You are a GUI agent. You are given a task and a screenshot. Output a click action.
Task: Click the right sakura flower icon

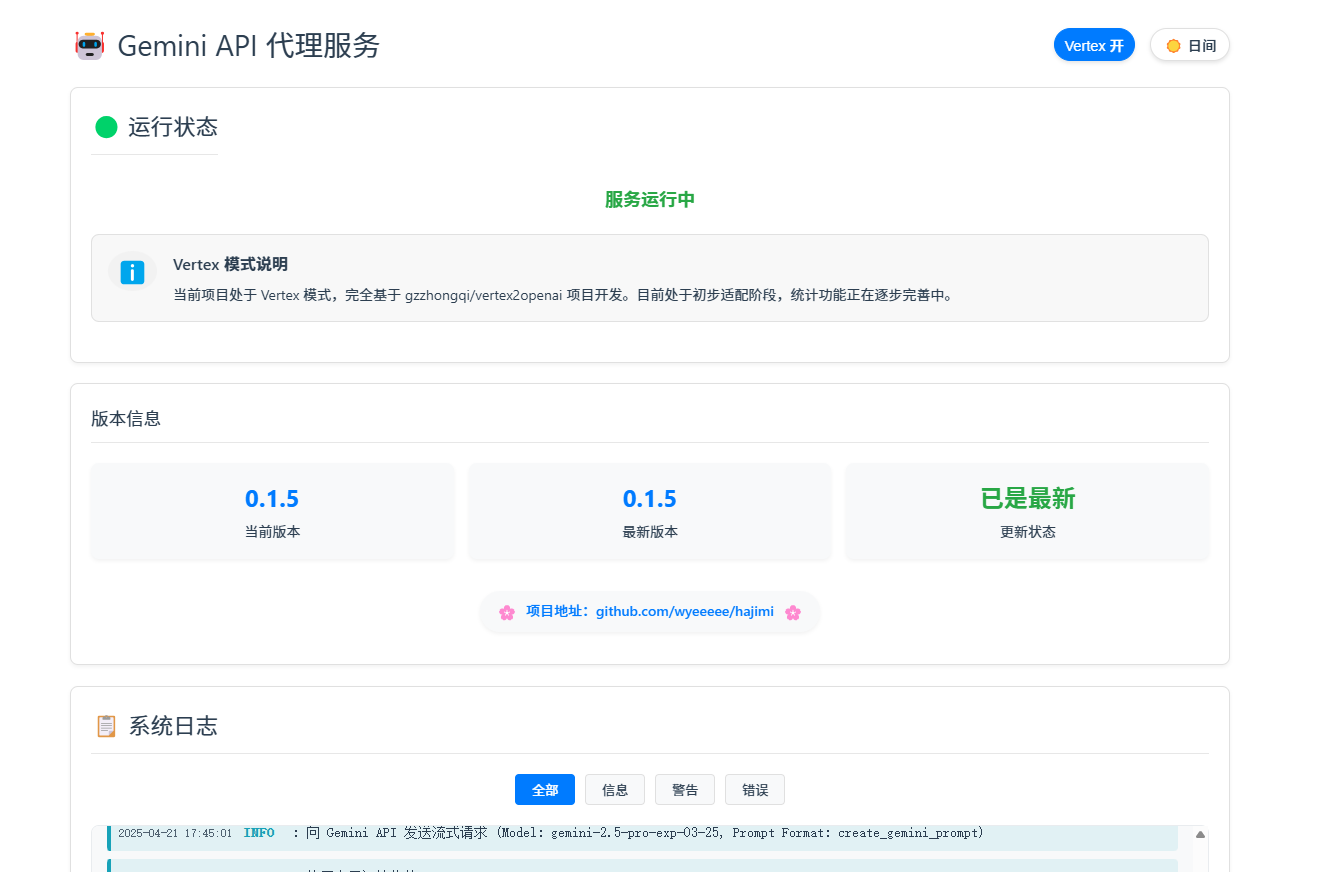coord(792,612)
